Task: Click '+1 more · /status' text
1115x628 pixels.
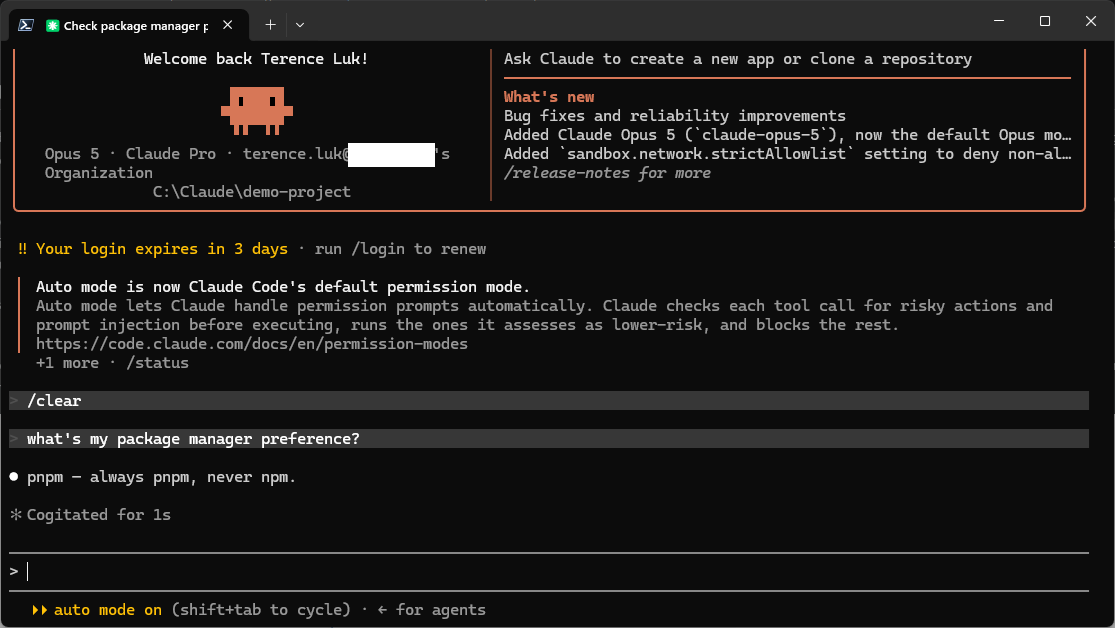Action: (x=112, y=363)
